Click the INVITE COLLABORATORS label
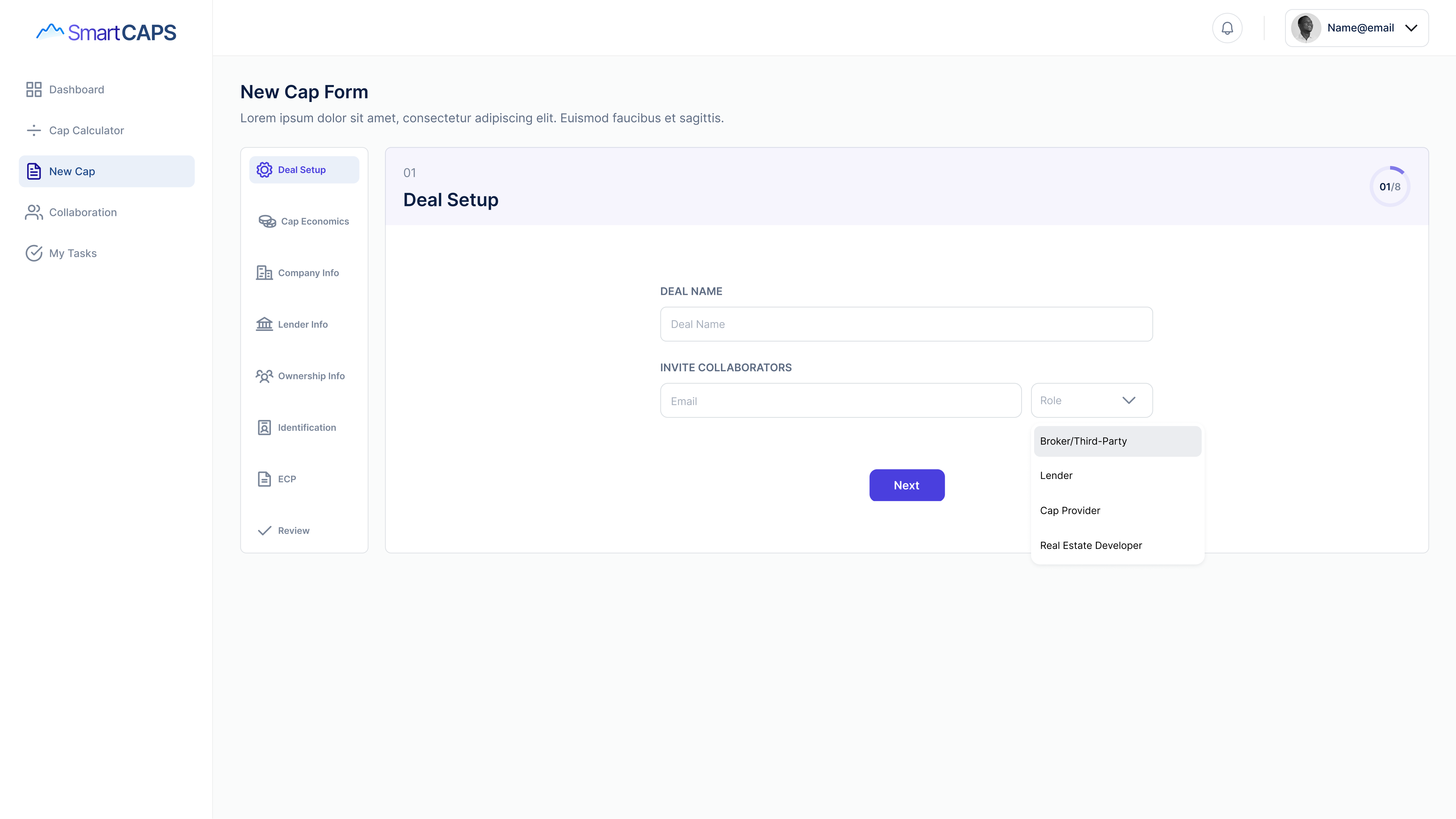The height and width of the screenshot is (819, 1456). click(726, 367)
